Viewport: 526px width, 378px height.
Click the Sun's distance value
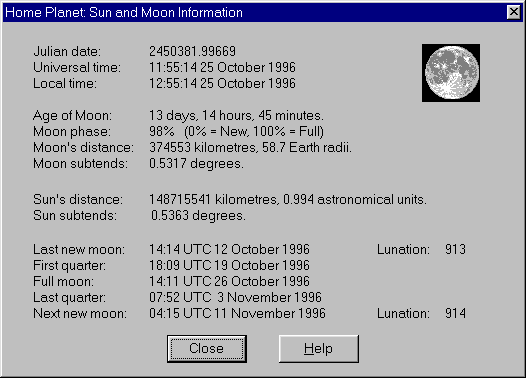[288, 200]
